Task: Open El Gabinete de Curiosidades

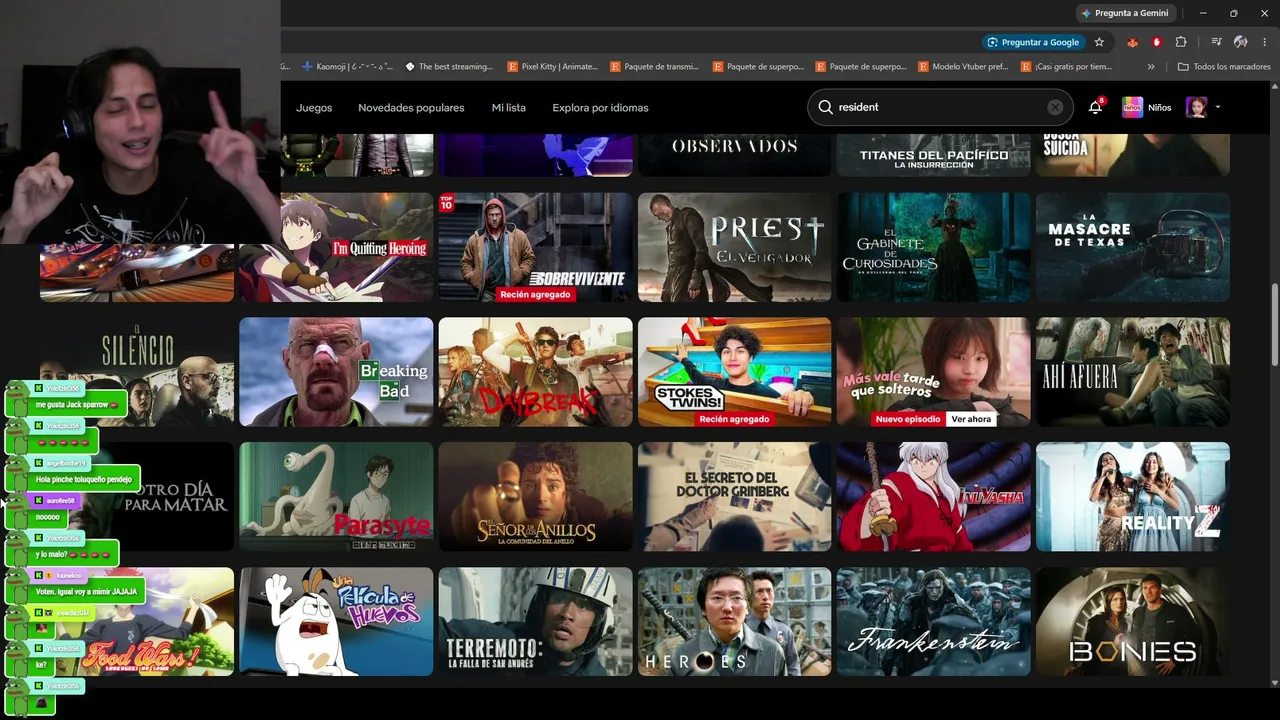Action: pyautogui.click(x=933, y=247)
